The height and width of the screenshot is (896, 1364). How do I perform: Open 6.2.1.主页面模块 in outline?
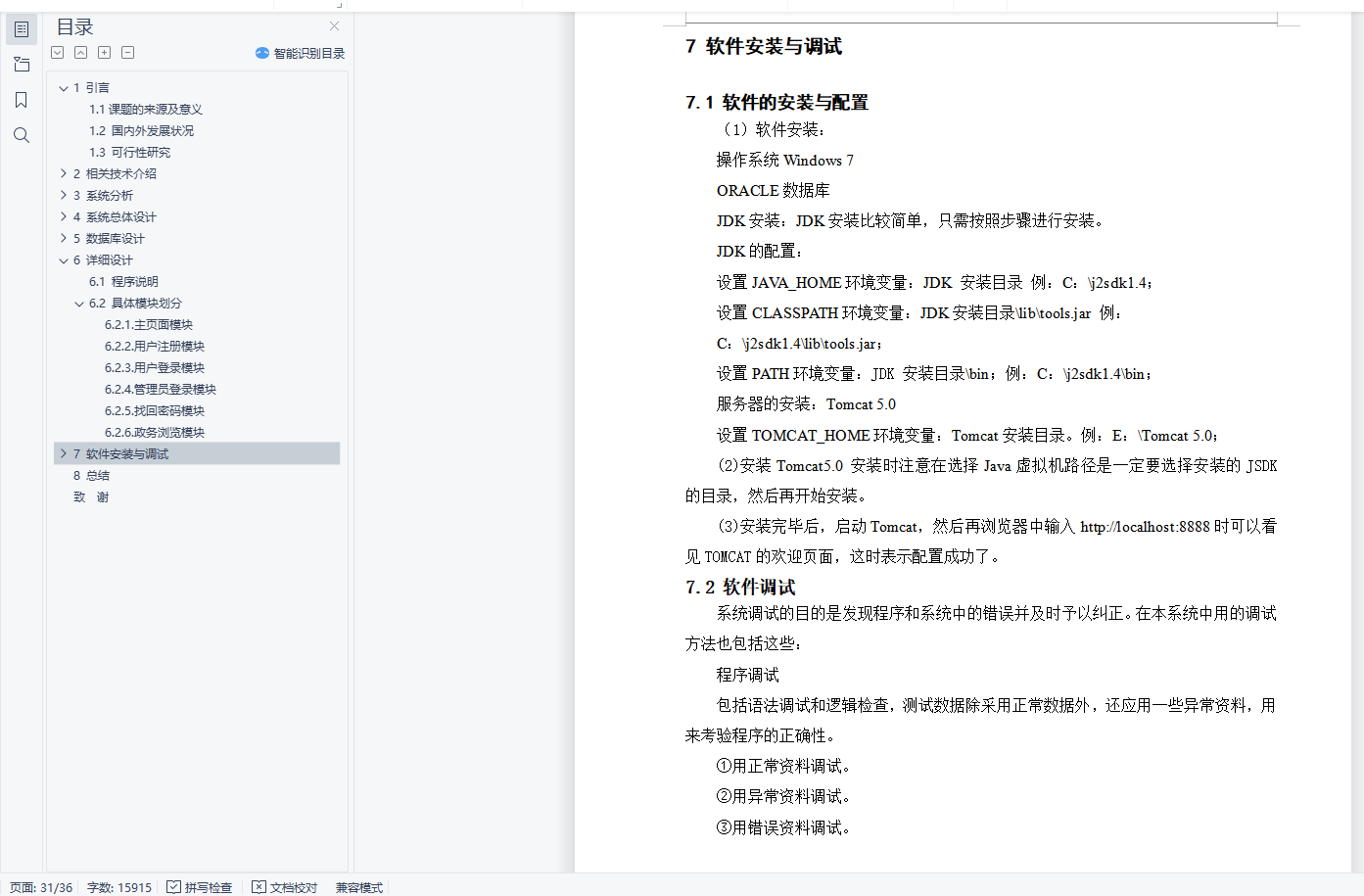pyautogui.click(x=149, y=325)
